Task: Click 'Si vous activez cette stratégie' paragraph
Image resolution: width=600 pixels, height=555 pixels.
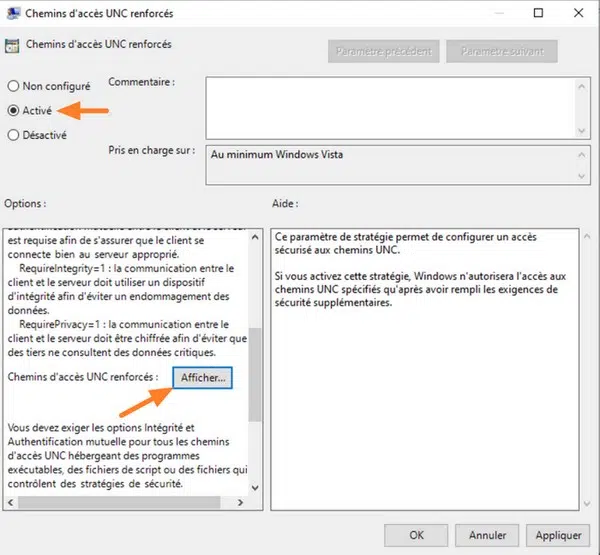Action: 420,289
